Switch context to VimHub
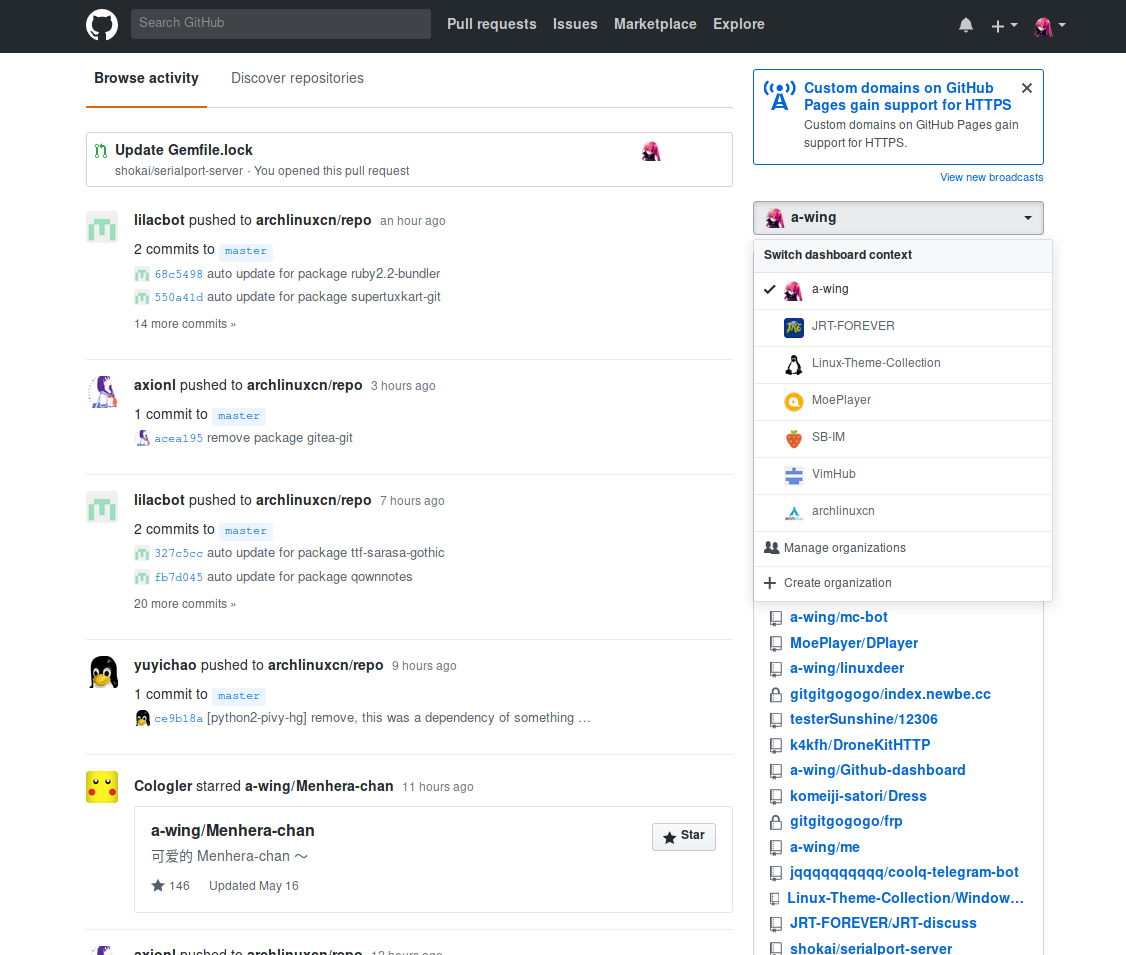1126x955 pixels. (903, 475)
